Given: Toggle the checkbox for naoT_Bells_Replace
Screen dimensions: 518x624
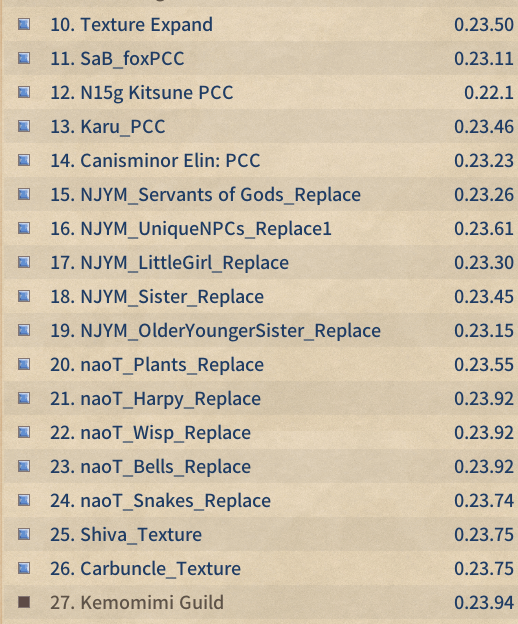Looking at the screenshot, I should click(x=24, y=466).
